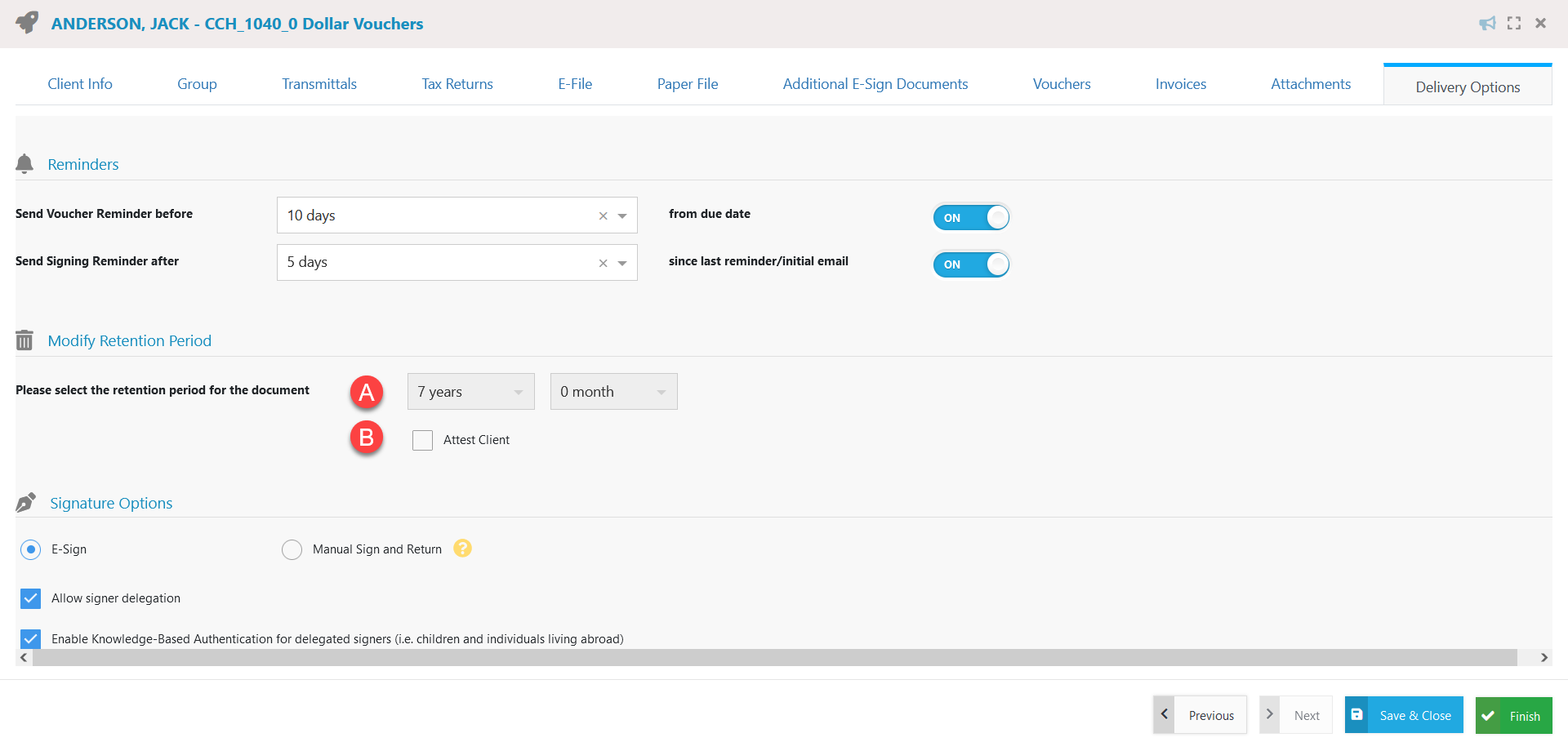Click the rocket logo in the header

(x=25, y=23)
